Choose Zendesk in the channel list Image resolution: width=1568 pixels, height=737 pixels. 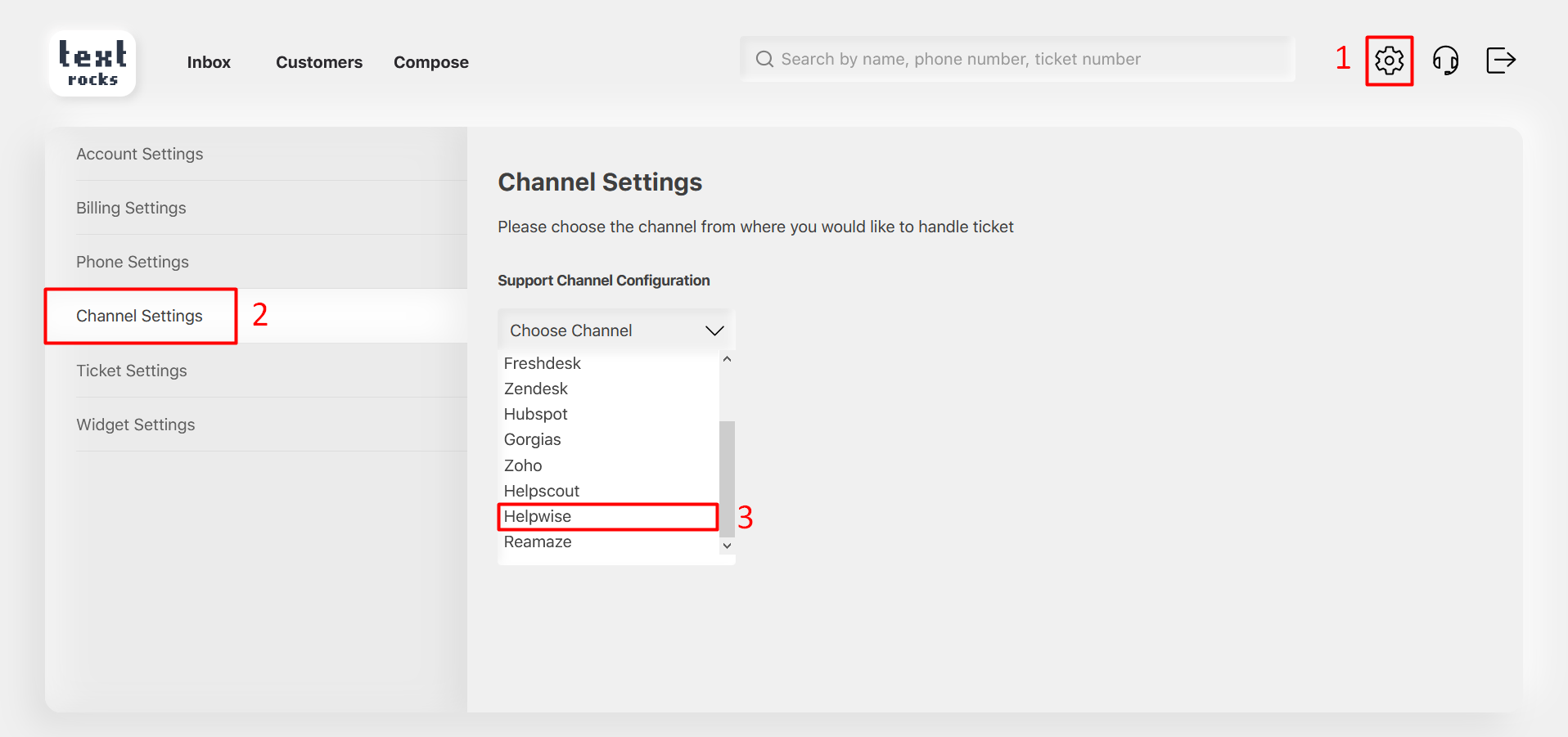pyautogui.click(x=535, y=389)
